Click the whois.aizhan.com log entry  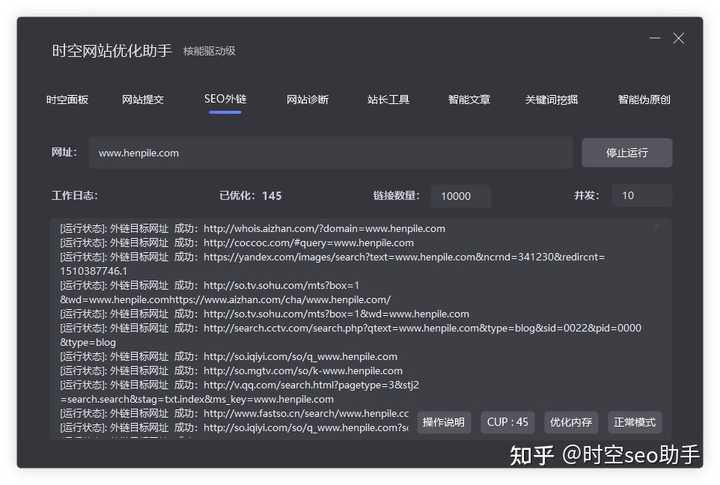tap(253, 228)
